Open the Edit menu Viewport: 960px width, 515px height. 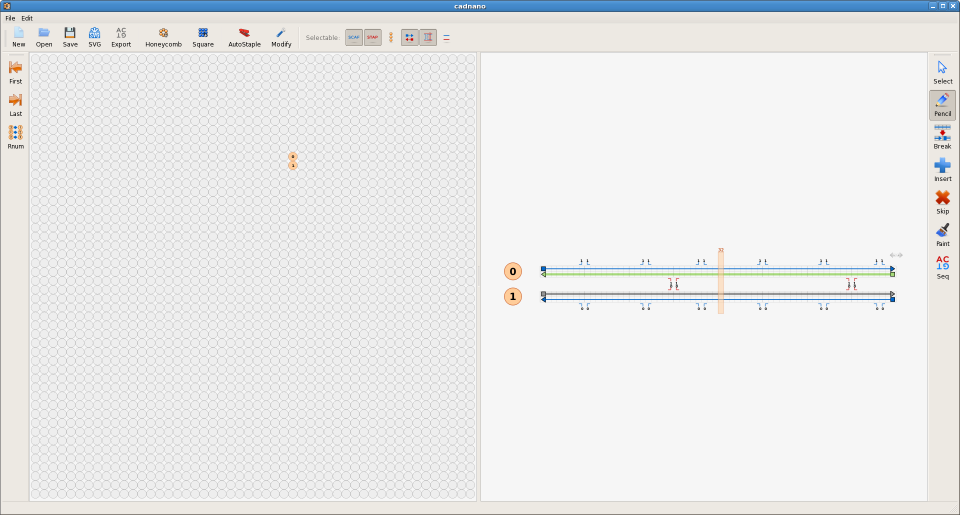coord(27,18)
